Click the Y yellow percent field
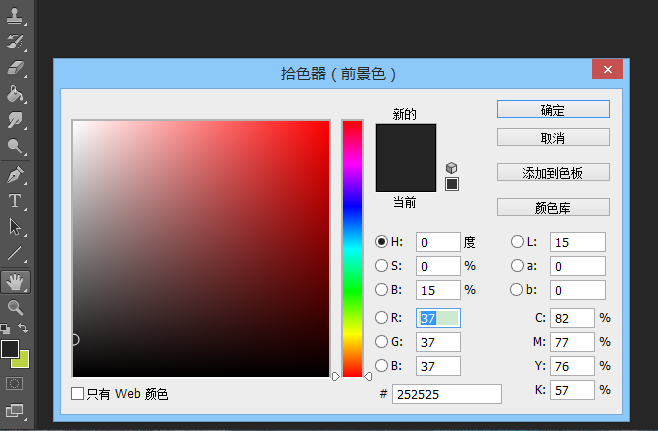 572,366
